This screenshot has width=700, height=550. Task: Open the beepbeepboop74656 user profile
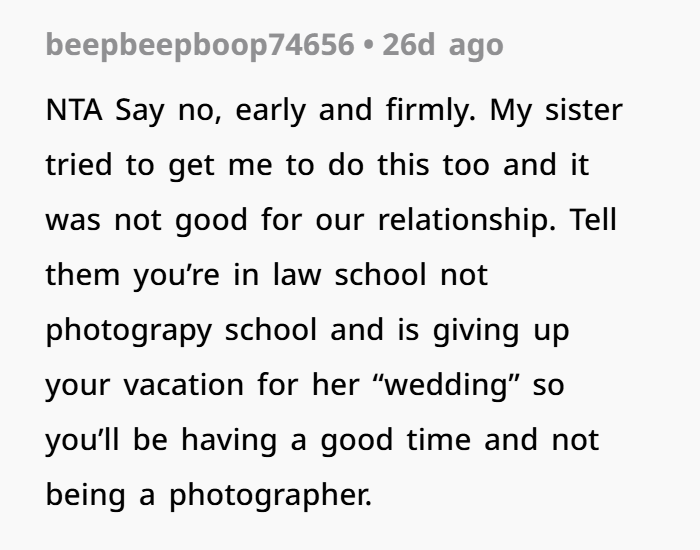coord(200,46)
